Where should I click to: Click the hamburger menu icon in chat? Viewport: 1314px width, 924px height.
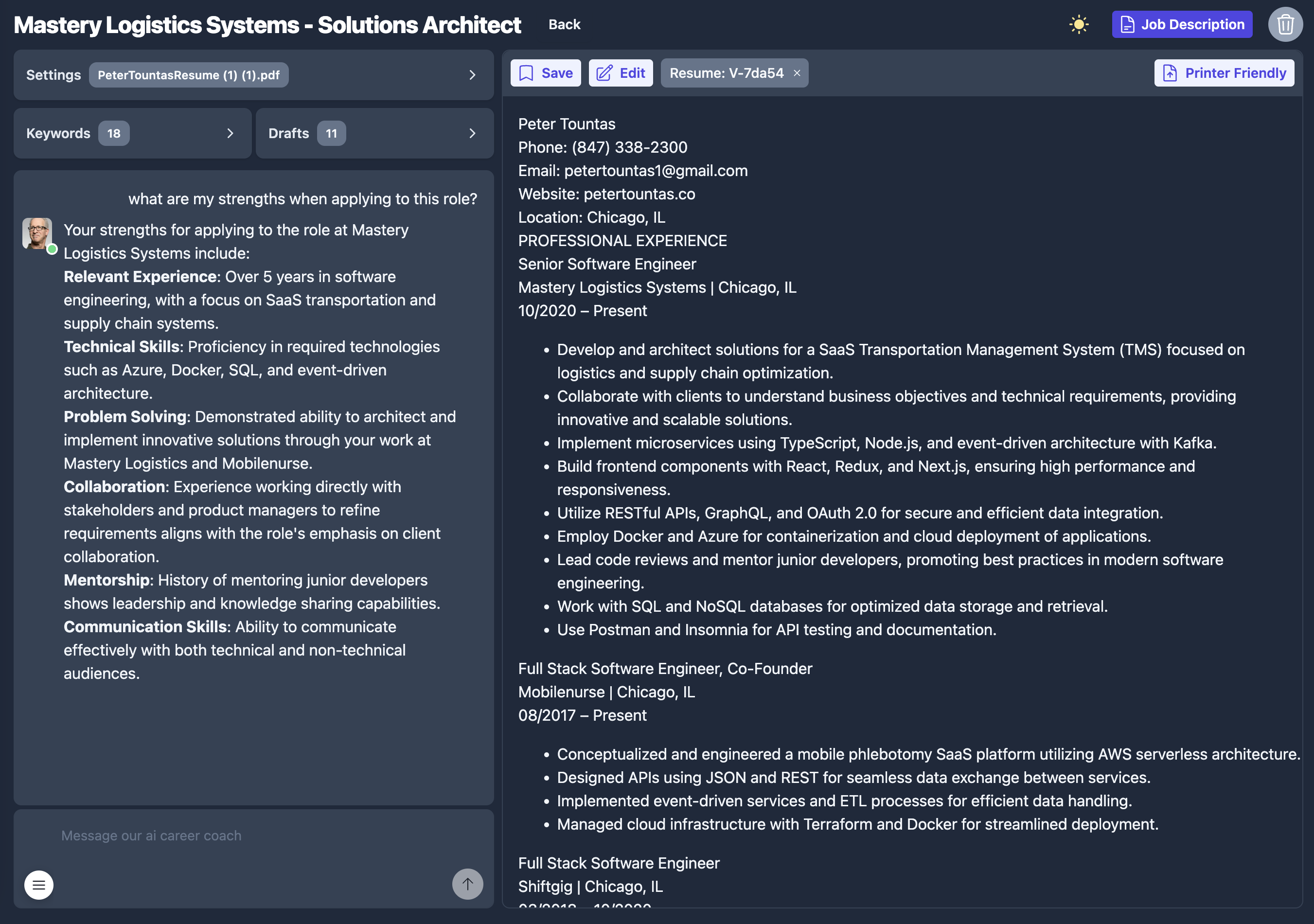pyautogui.click(x=39, y=885)
